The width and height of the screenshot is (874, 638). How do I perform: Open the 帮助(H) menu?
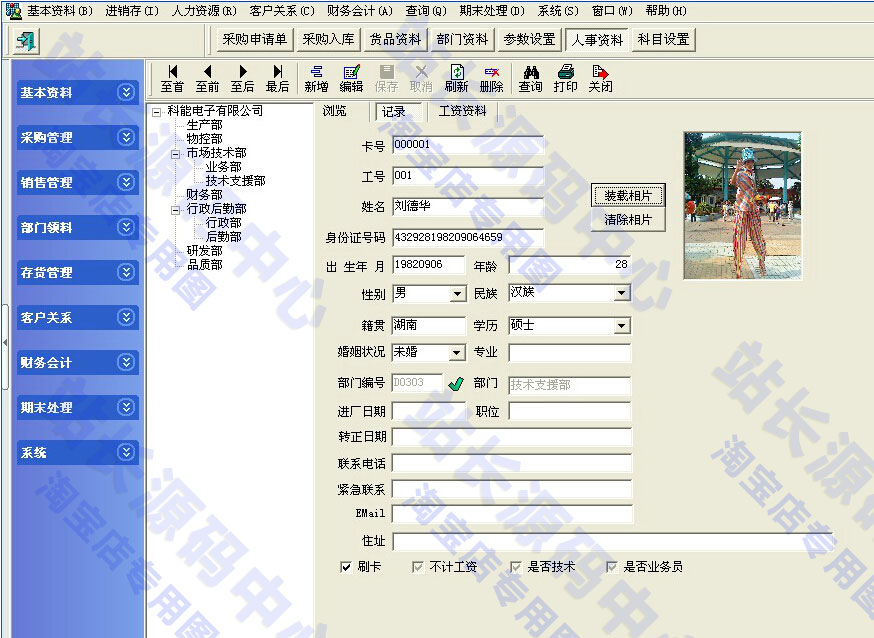pyautogui.click(x=666, y=11)
